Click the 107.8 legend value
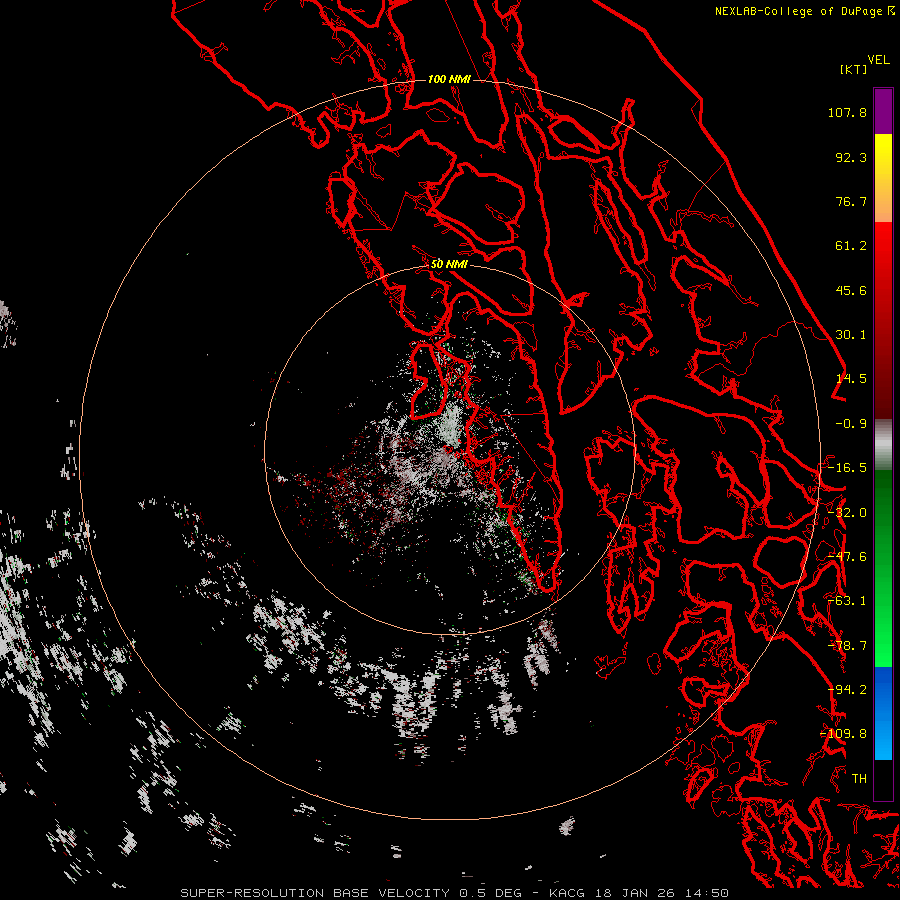This screenshot has width=900, height=900. click(847, 112)
